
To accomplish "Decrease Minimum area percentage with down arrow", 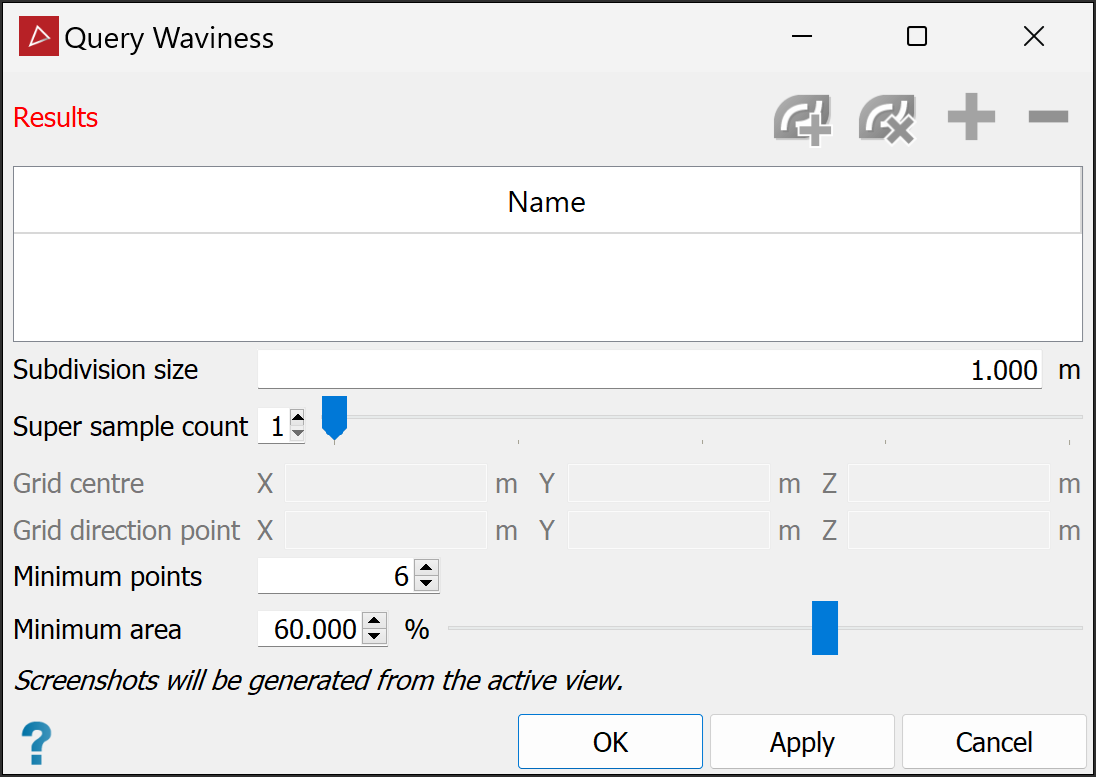I will pos(375,636).
